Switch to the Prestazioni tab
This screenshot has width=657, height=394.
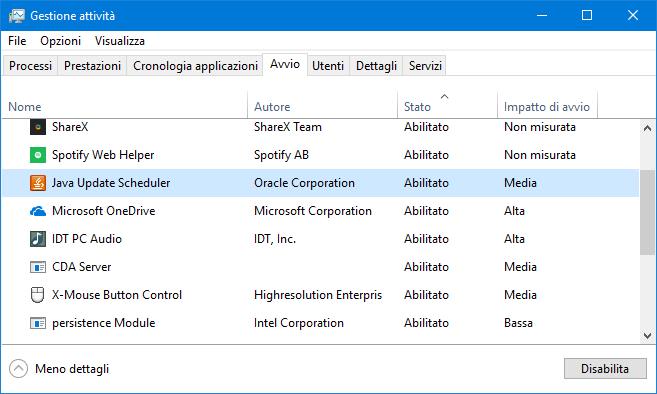tap(92, 66)
